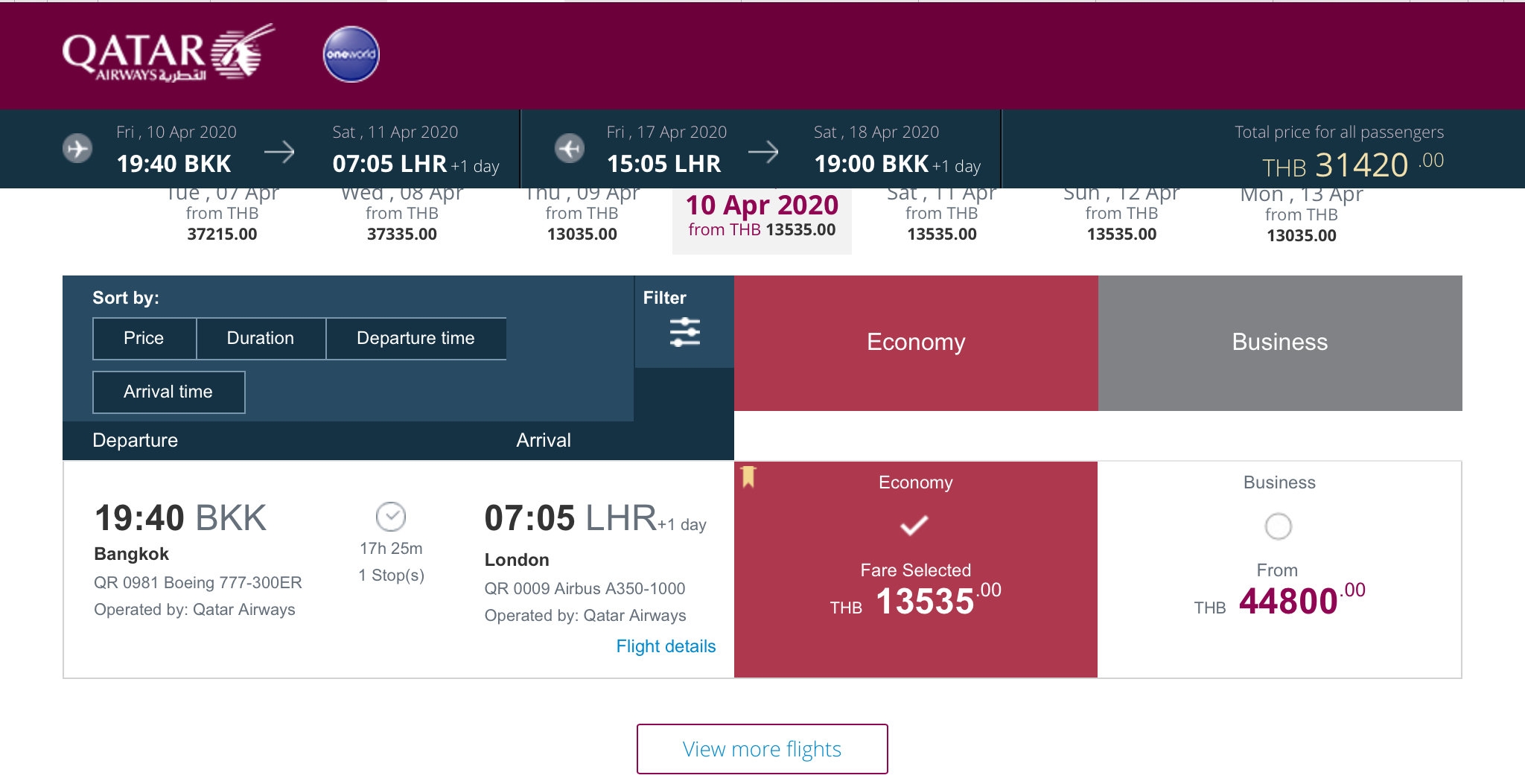Open the Flight details link
Image resolution: width=1525 pixels, height=784 pixels.
coord(666,646)
